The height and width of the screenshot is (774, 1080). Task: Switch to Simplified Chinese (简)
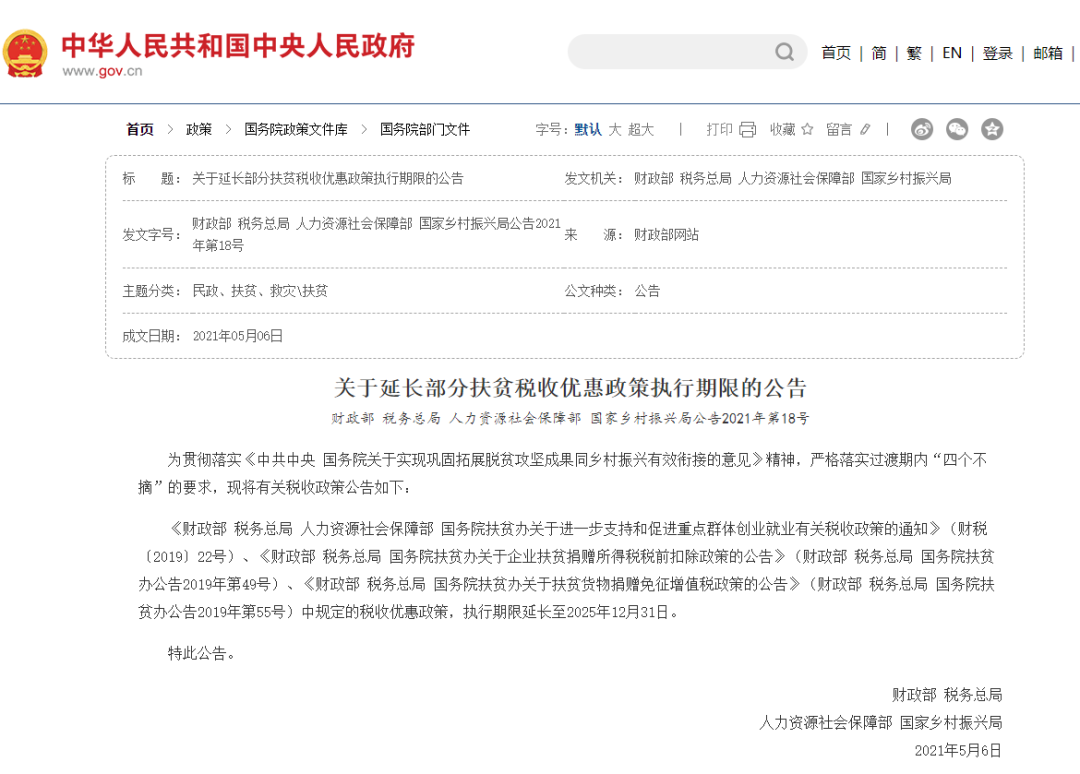pos(878,53)
